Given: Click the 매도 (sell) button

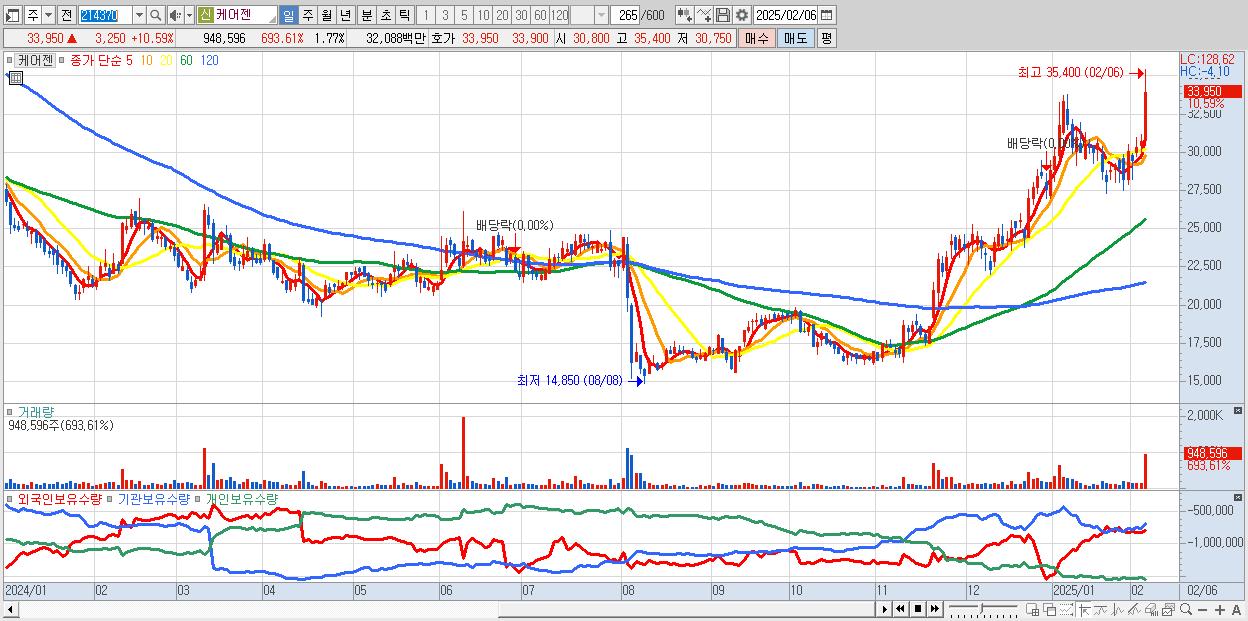Looking at the screenshot, I should coord(795,38).
